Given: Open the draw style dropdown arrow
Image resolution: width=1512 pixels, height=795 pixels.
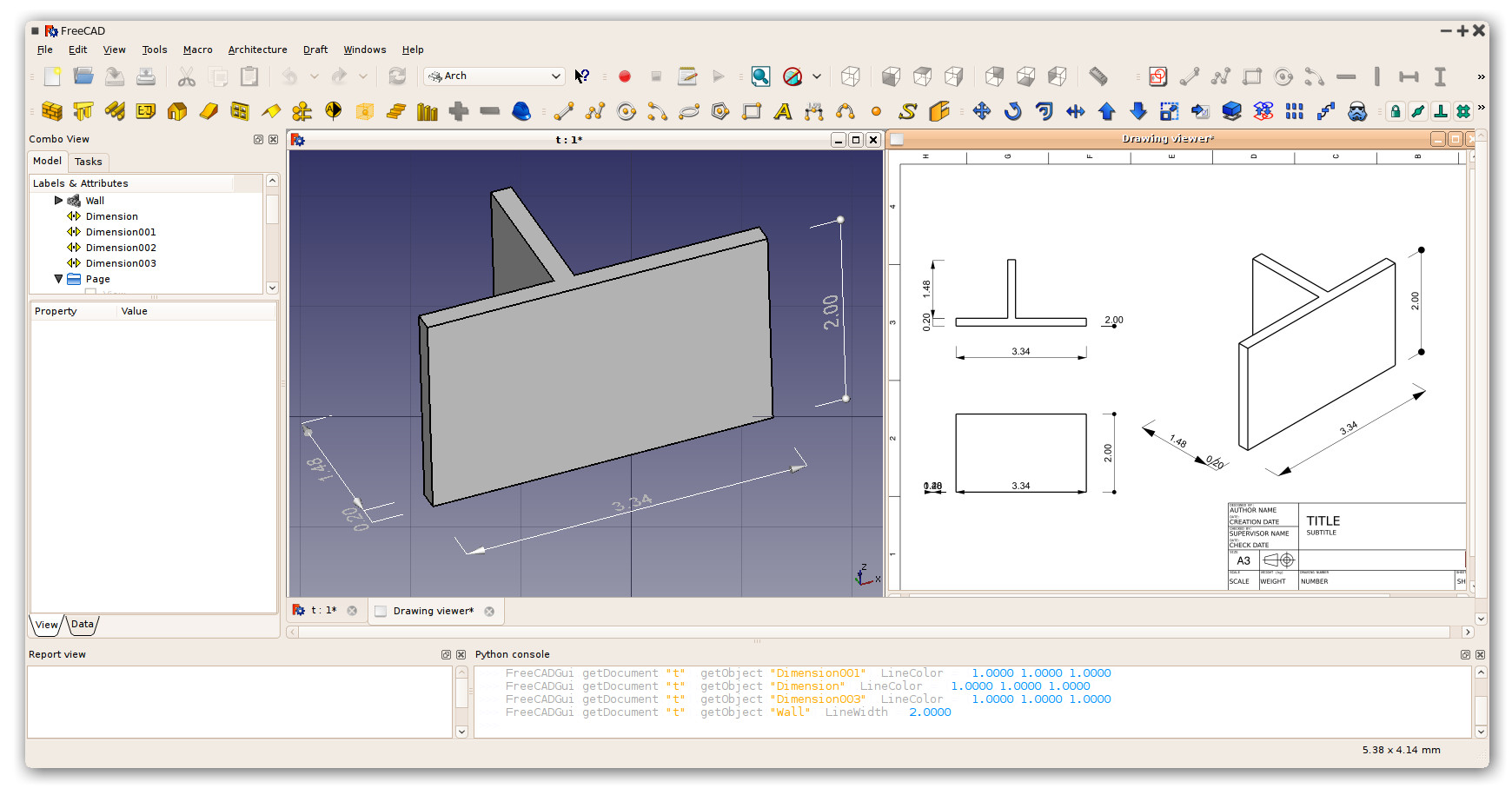Looking at the screenshot, I should [x=817, y=76].
